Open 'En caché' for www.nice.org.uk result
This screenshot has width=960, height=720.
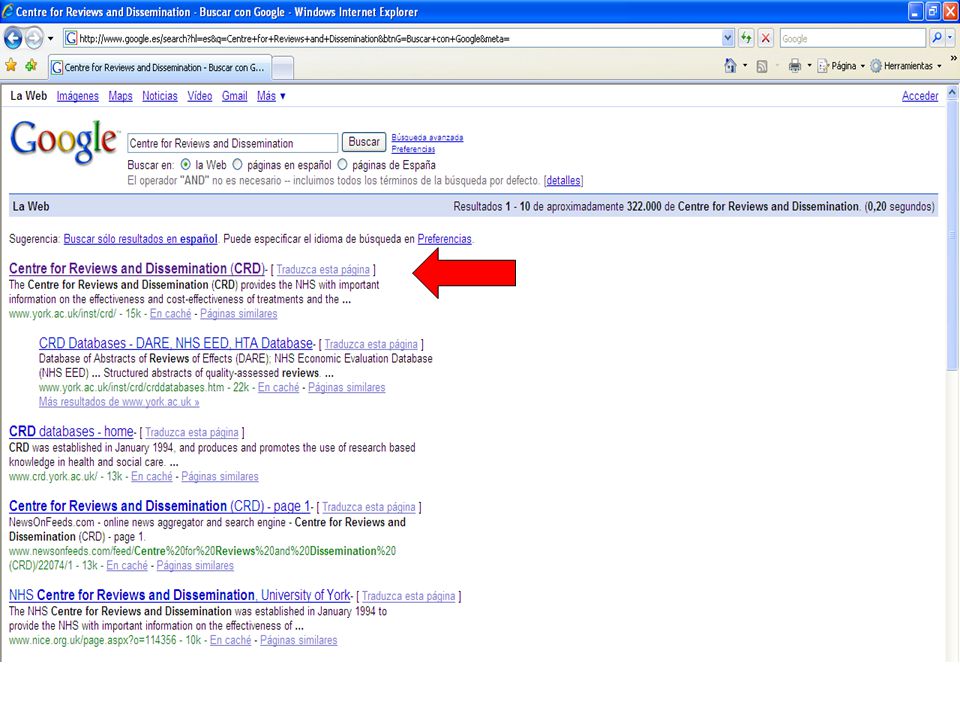pyautogui.click(x=230, y=640)
